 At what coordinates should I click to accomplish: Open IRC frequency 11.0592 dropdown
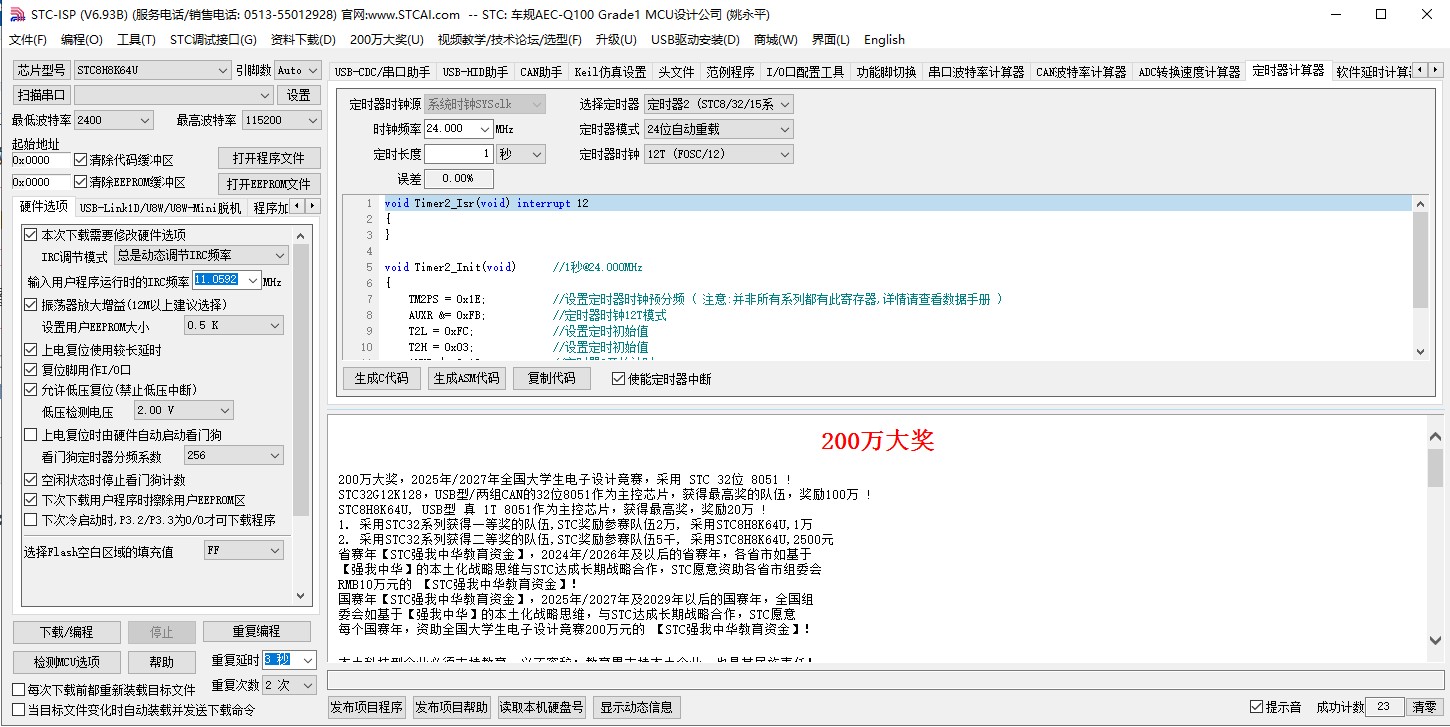(x=252, y=281)
